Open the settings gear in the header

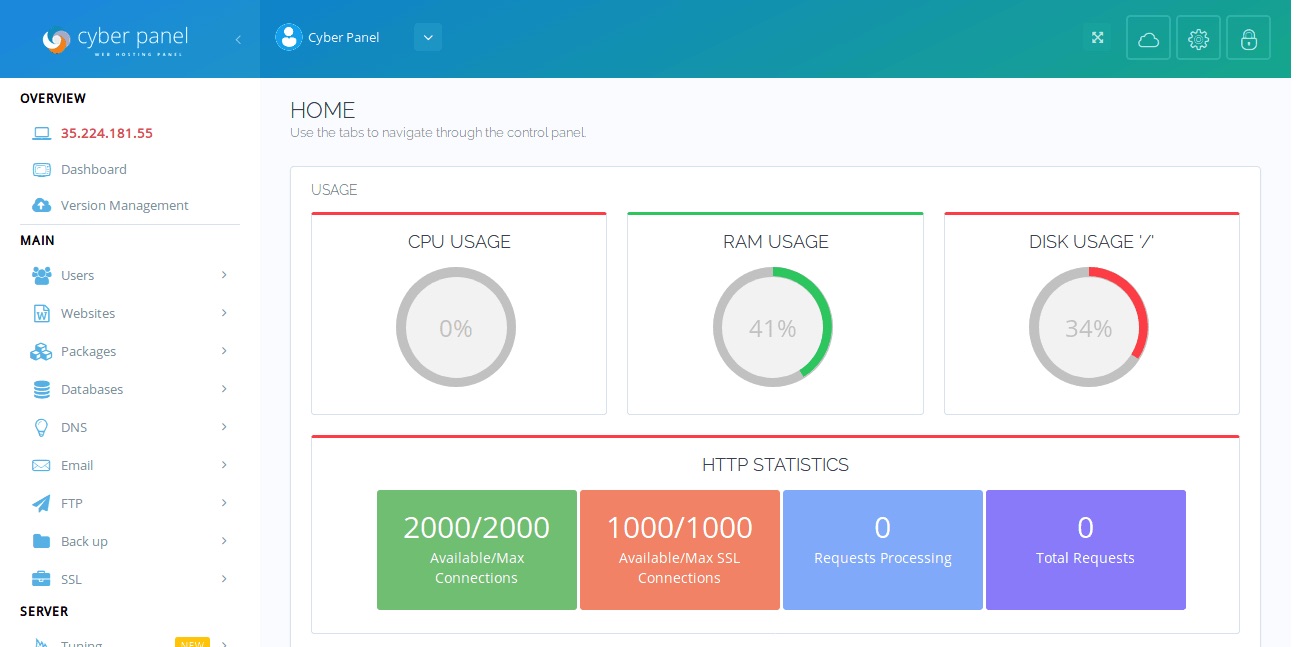pyautogui.click(x=1198, y=38)
